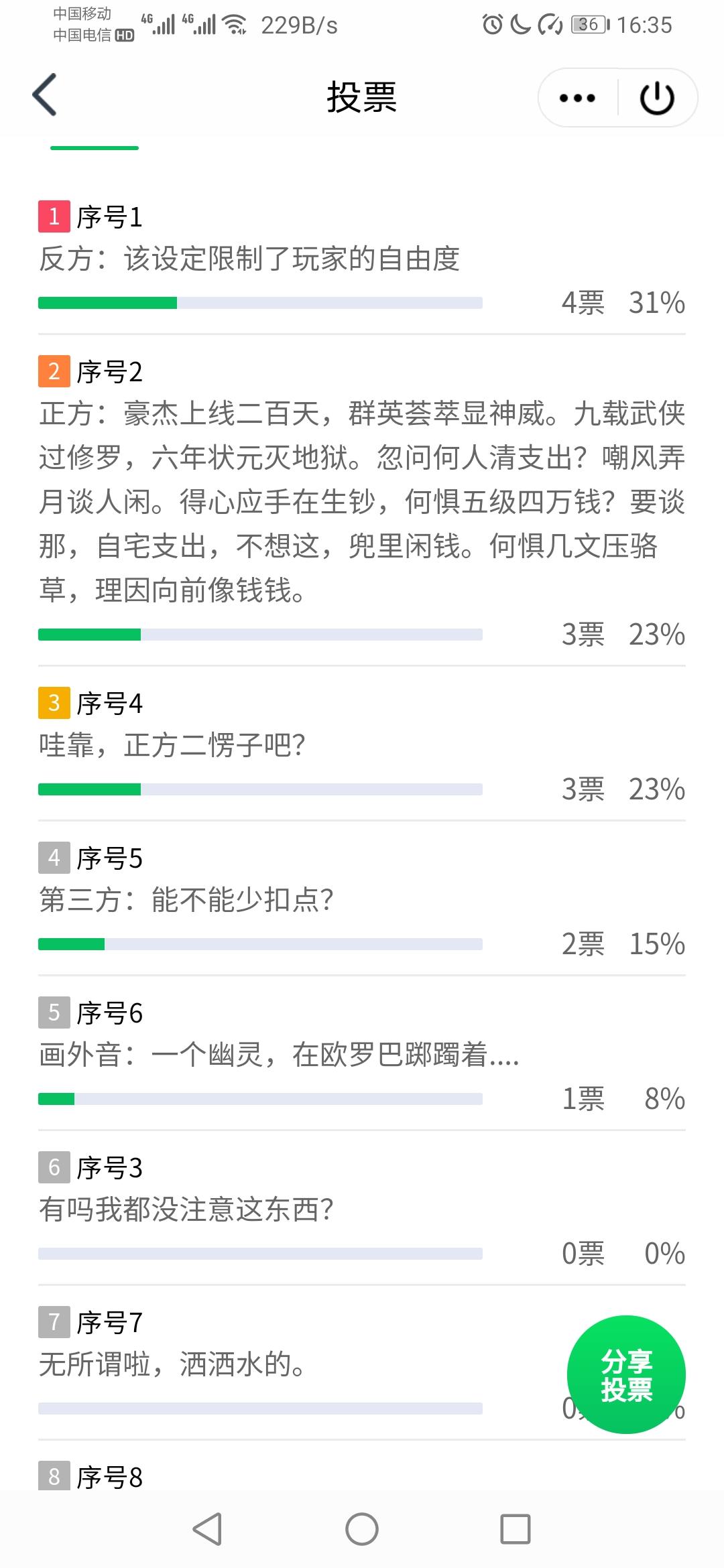Select option 反方：该设定限制了玩家的自由度
The image size is (724, 1568).
(x=249, y=259)
